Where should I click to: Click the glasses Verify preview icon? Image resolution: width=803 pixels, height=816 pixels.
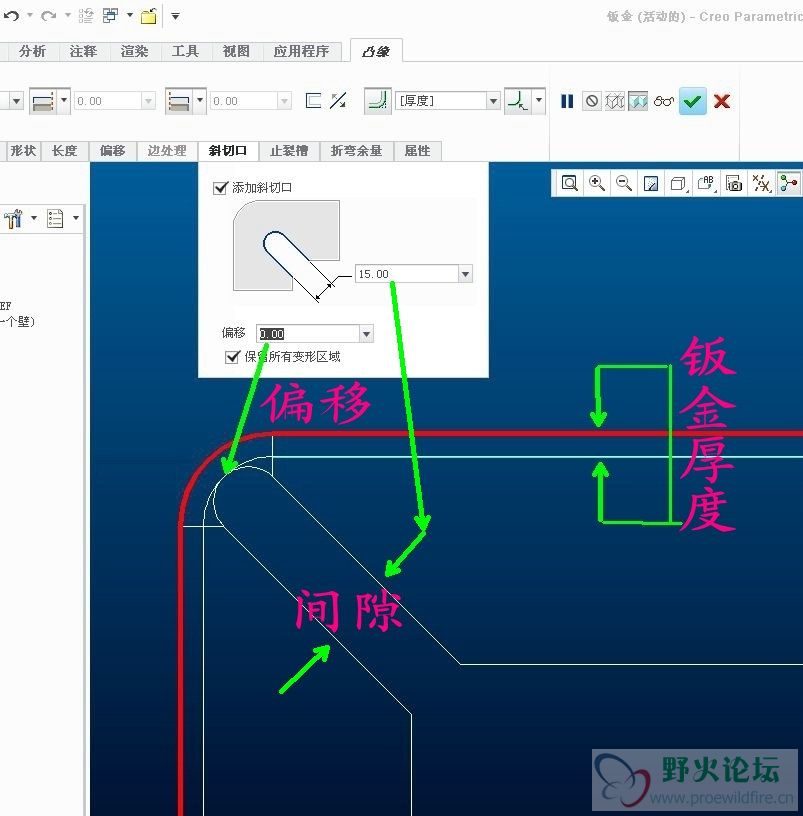pos(664,100)
